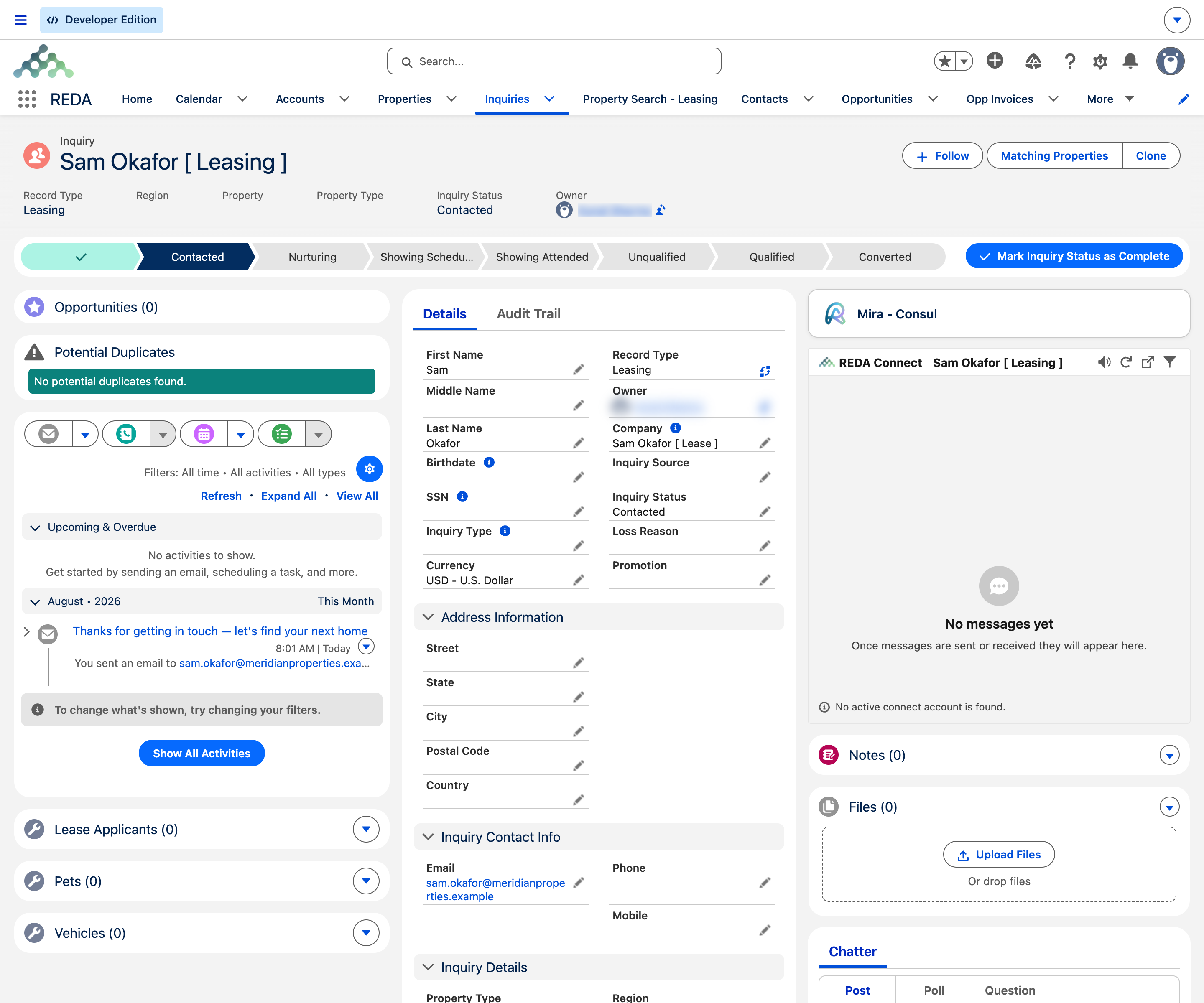Screen dimensions: 1204x1003
Task: Click the new event calendar icon
Action: (x=204, y=434)
